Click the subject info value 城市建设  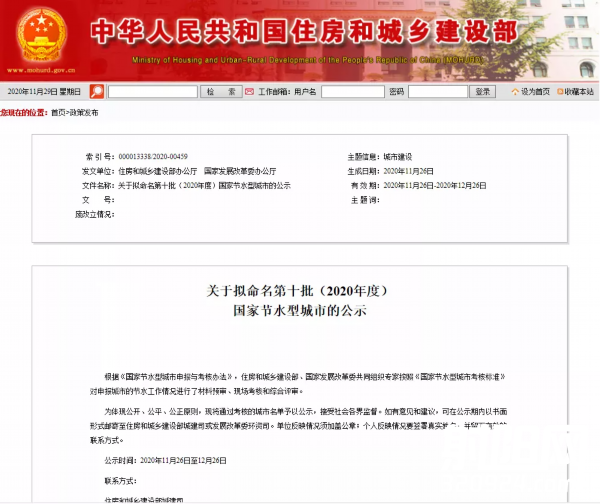click(x=398, y=157)
